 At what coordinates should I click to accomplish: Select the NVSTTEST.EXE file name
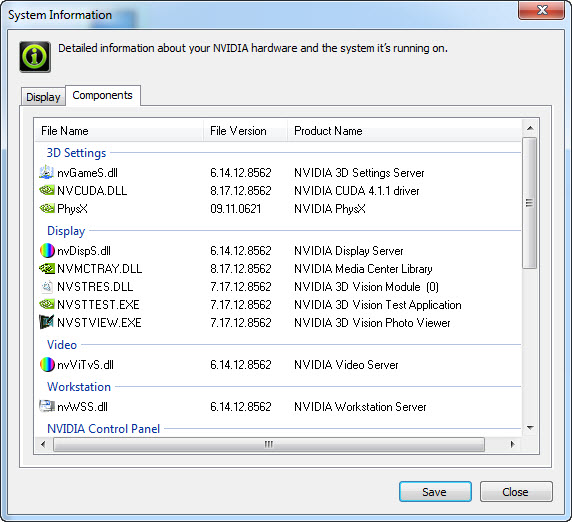98,305
